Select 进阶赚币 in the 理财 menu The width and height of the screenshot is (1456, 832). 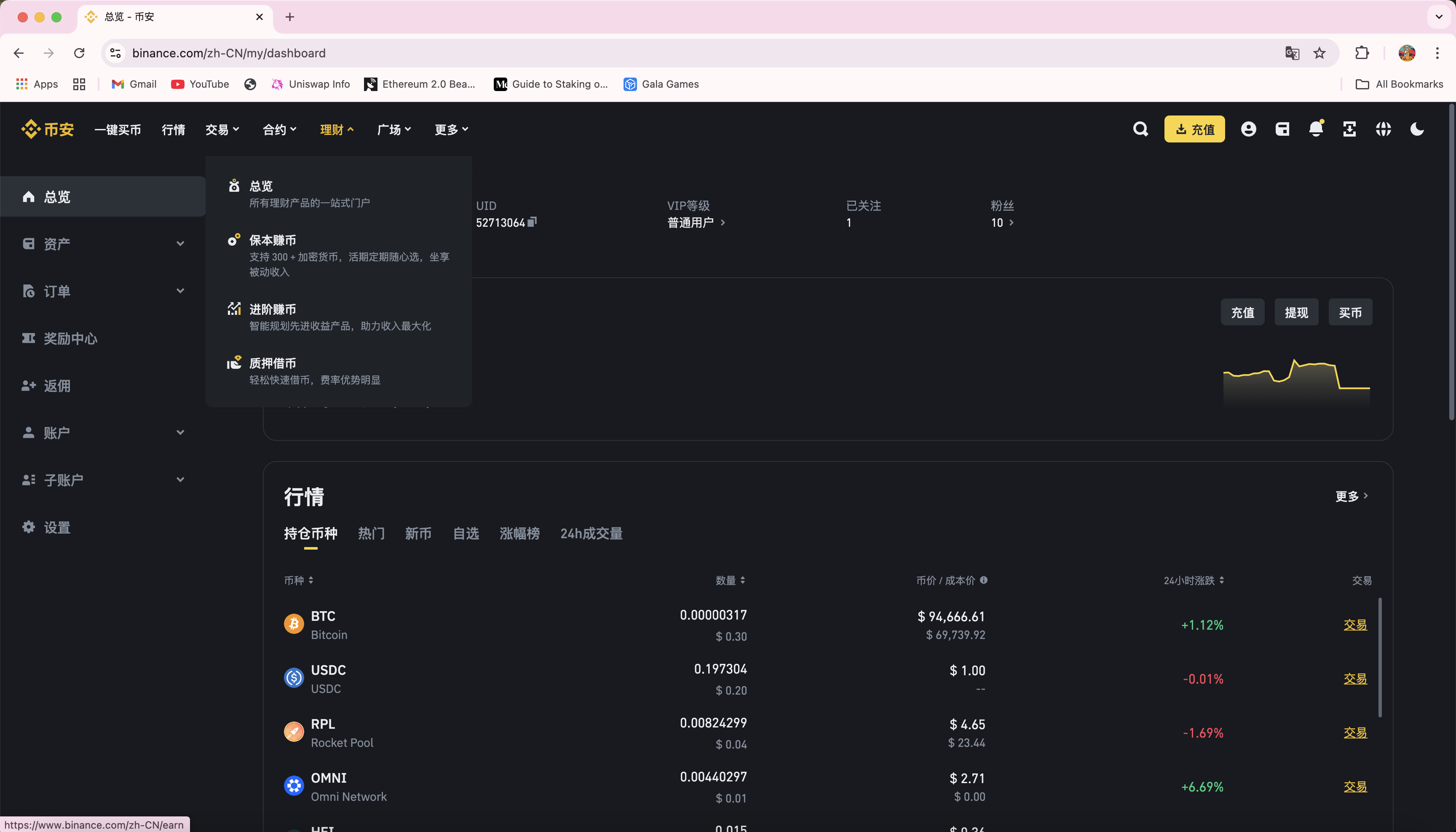click(x=338, y=317)
